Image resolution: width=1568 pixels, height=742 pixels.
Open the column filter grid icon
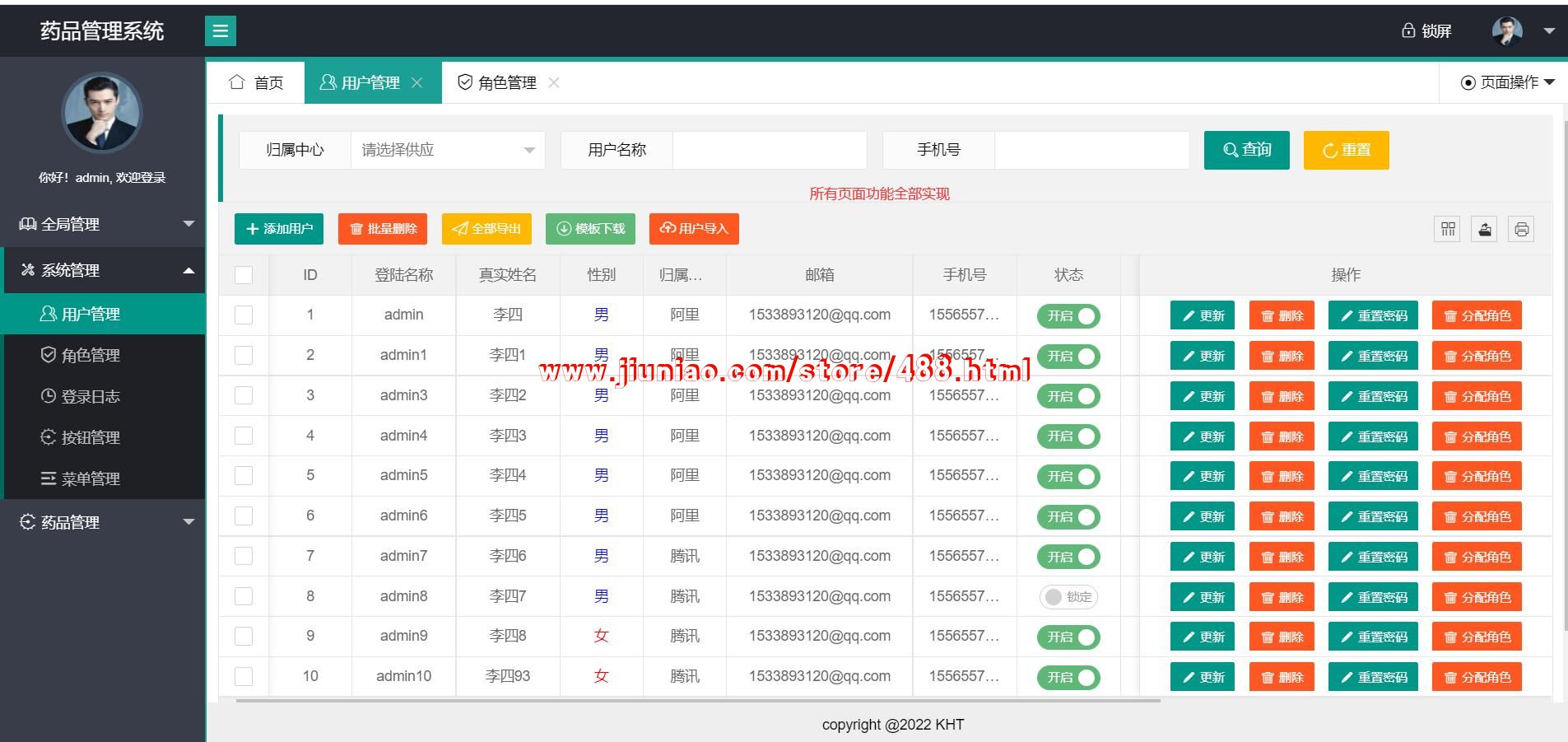(x=1448, y=229)
